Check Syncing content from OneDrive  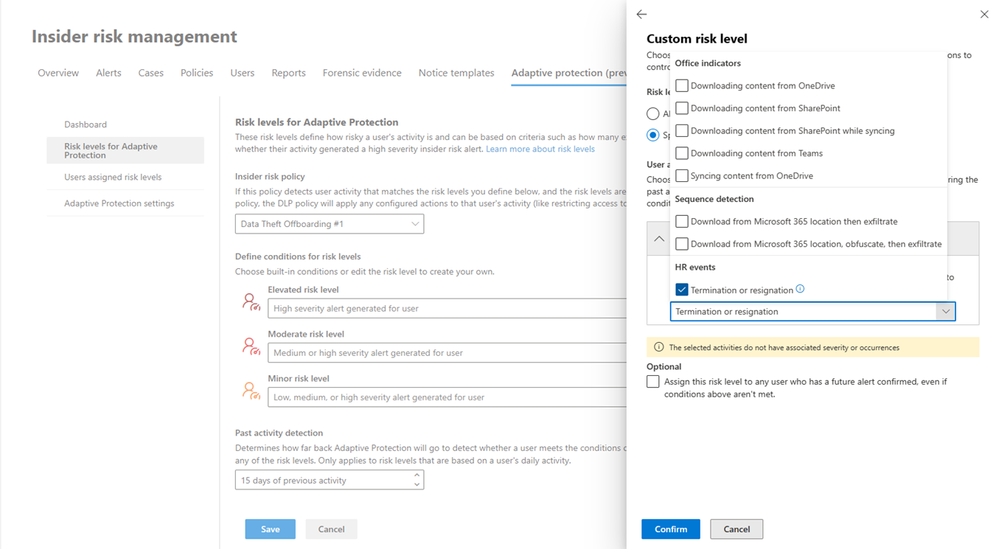pos(682,175)
